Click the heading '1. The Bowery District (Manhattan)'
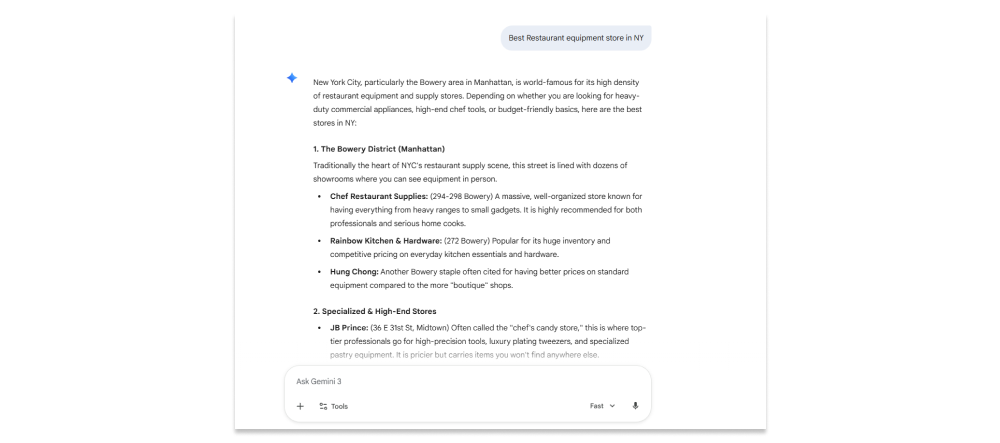This screenshot has height=443, width=1000. click(379, 149)
